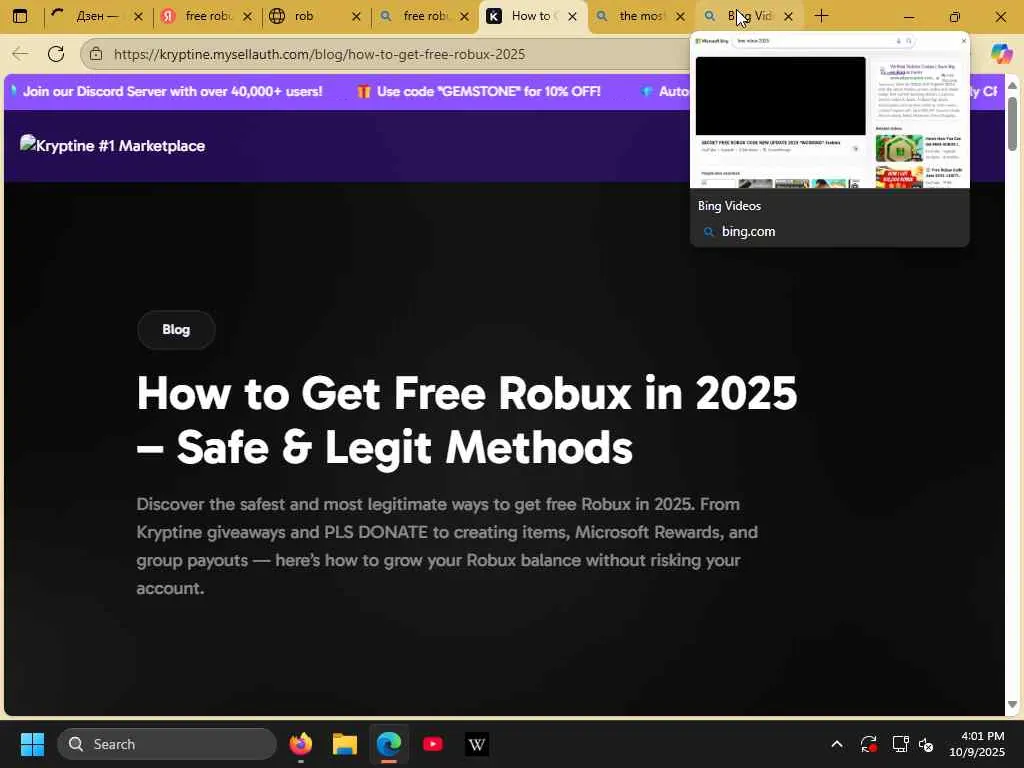Image resolution: width=1024 pixels, height=768 pixels.
Task: Click the Bing Videos preview title text
Action: pyautogui.click(x=729, y=206)
